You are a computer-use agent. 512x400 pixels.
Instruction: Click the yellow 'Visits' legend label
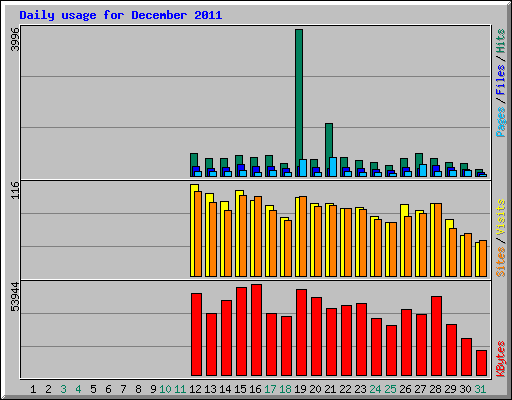(501, 218)
